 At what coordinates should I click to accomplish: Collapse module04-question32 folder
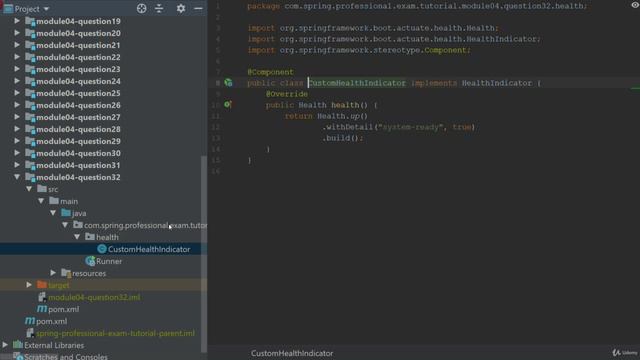pos(17,177)
